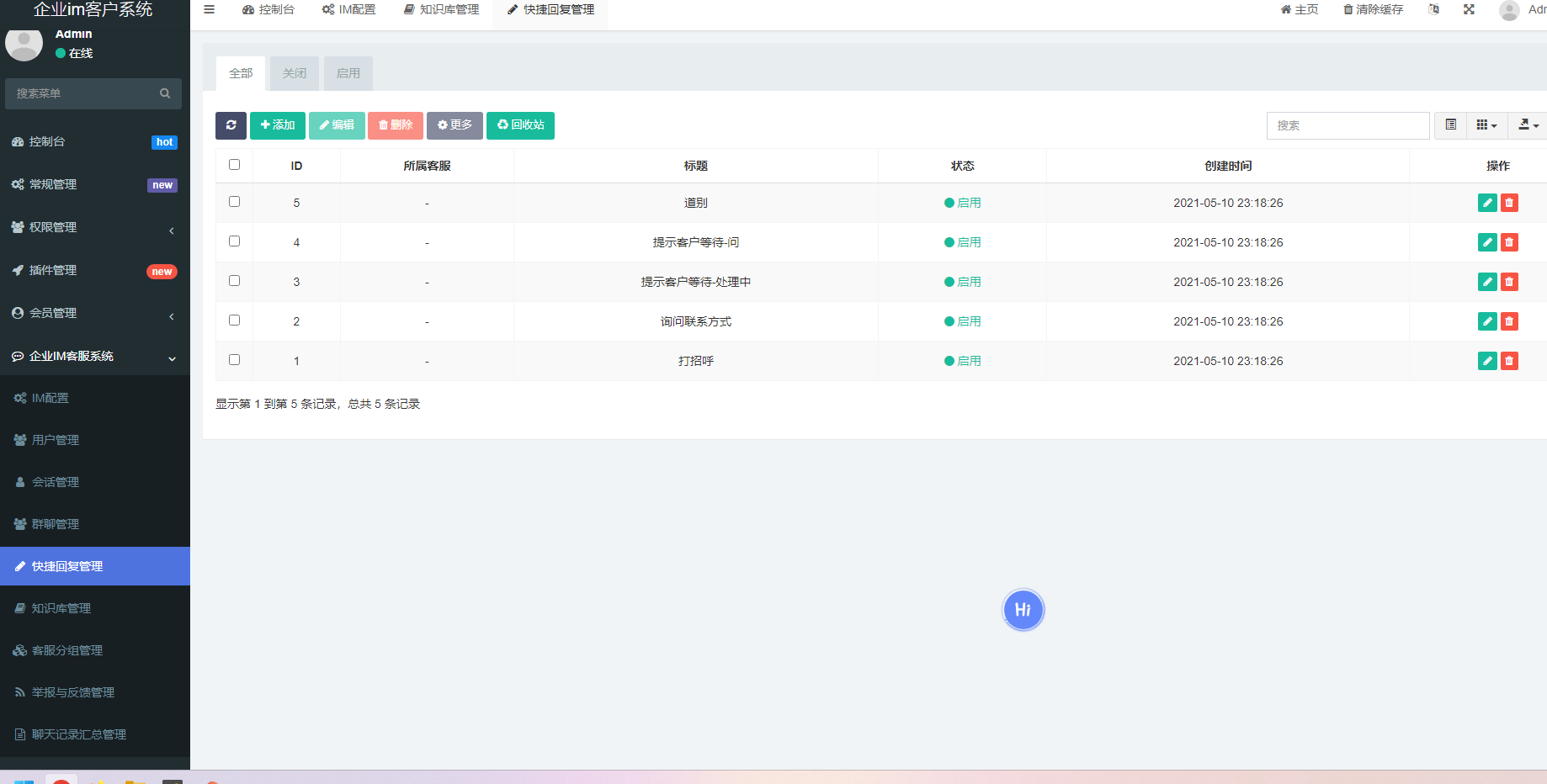Image resolution: width=1547 pixels, height=784 pixels.
Task: Expand the 权限管理 sidebar menu
Action: 95,228
